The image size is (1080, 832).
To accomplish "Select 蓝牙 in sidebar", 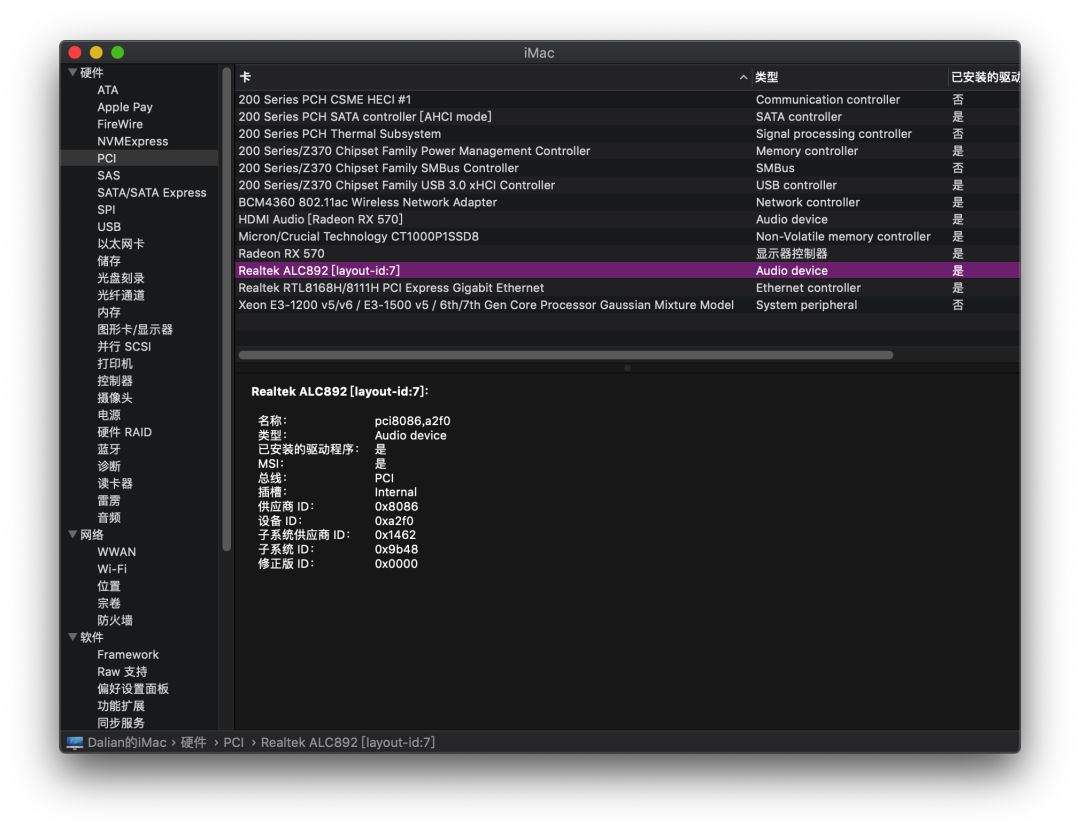I will [109, 449].
